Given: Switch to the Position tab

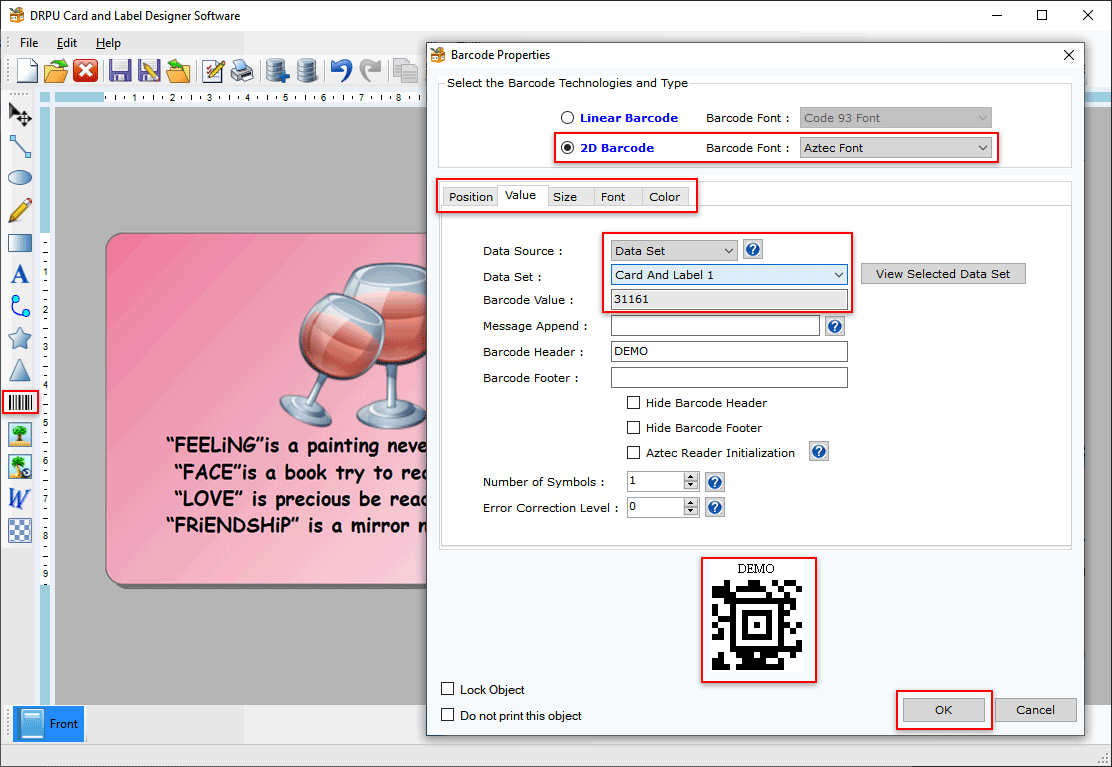Looking at the screenshot, I should coord(470,197).
